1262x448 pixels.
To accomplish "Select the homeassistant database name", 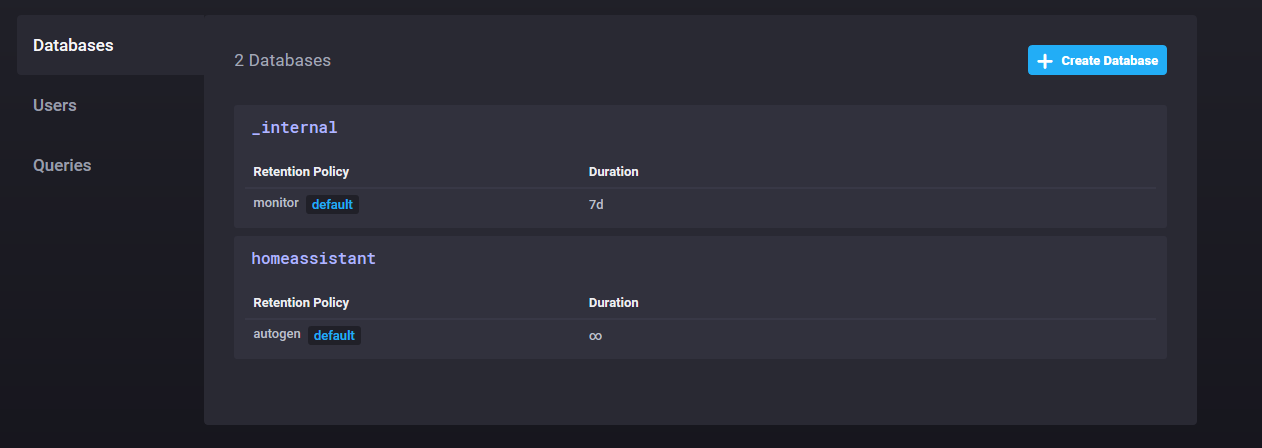I will pyautogui.click(x=313, y=258).
